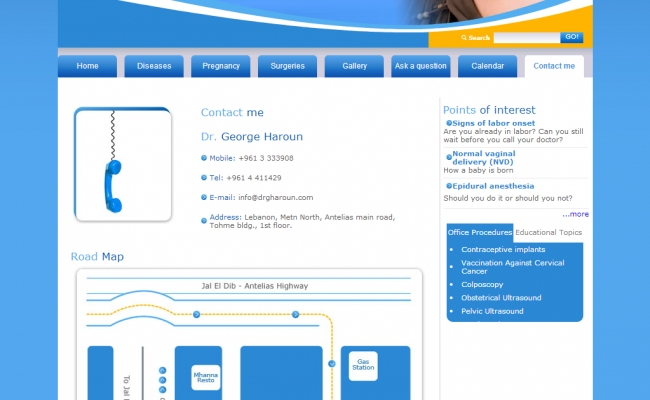
Task: Open the Normal vaginal delivery (NVD) article
Action: (x=484, y=158)
